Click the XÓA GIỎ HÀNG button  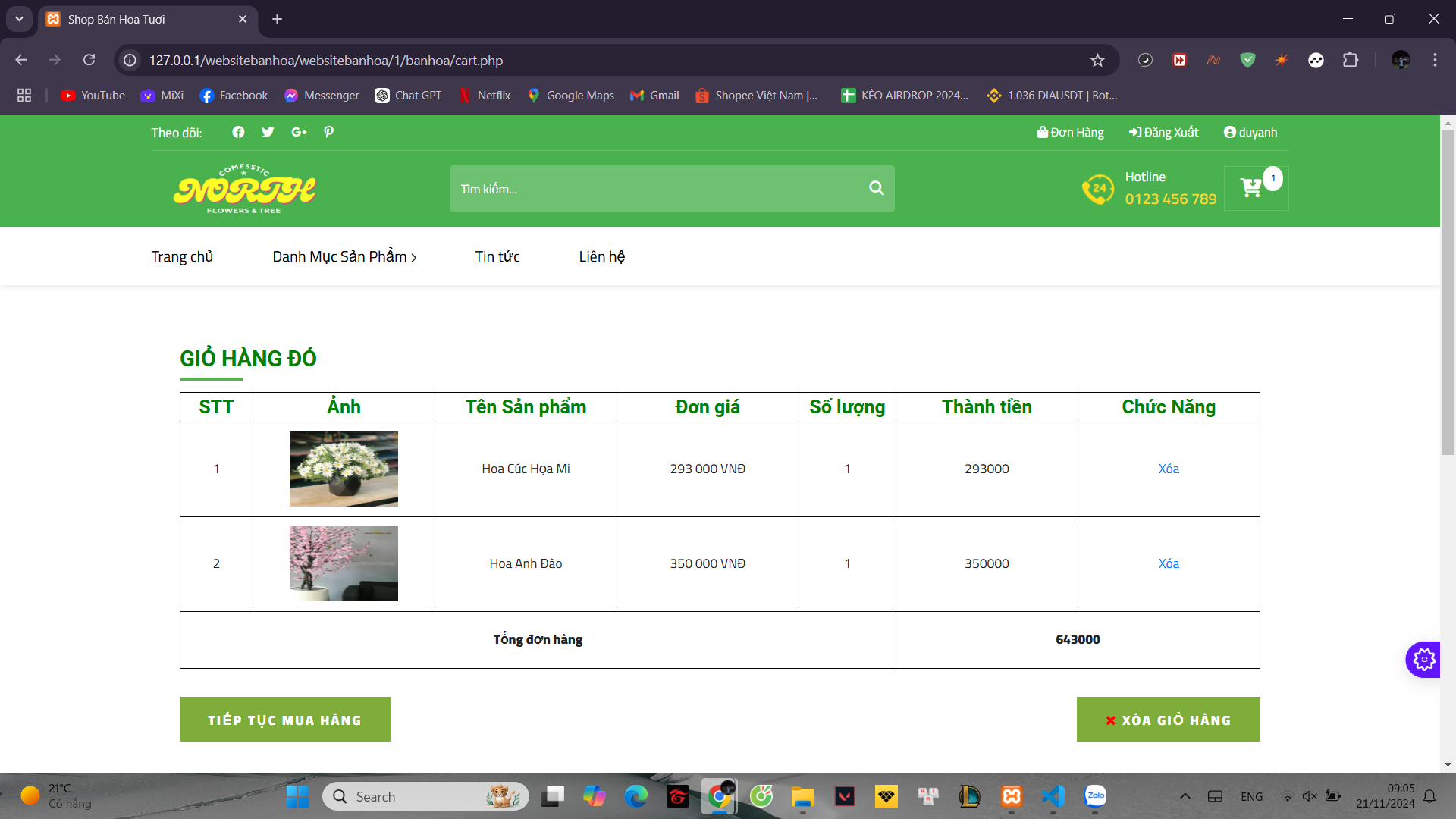pyautogui.click(x=1169, y=720)
